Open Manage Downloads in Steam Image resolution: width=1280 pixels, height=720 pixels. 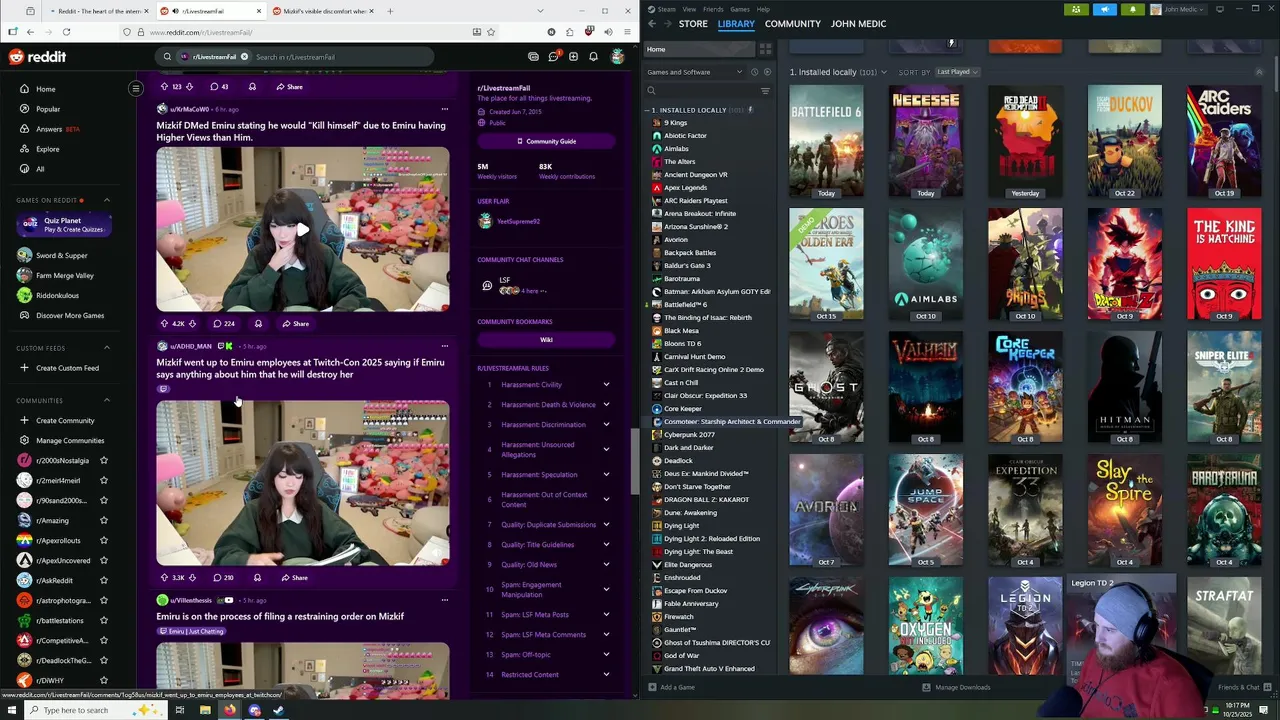(x=956, y=688)
